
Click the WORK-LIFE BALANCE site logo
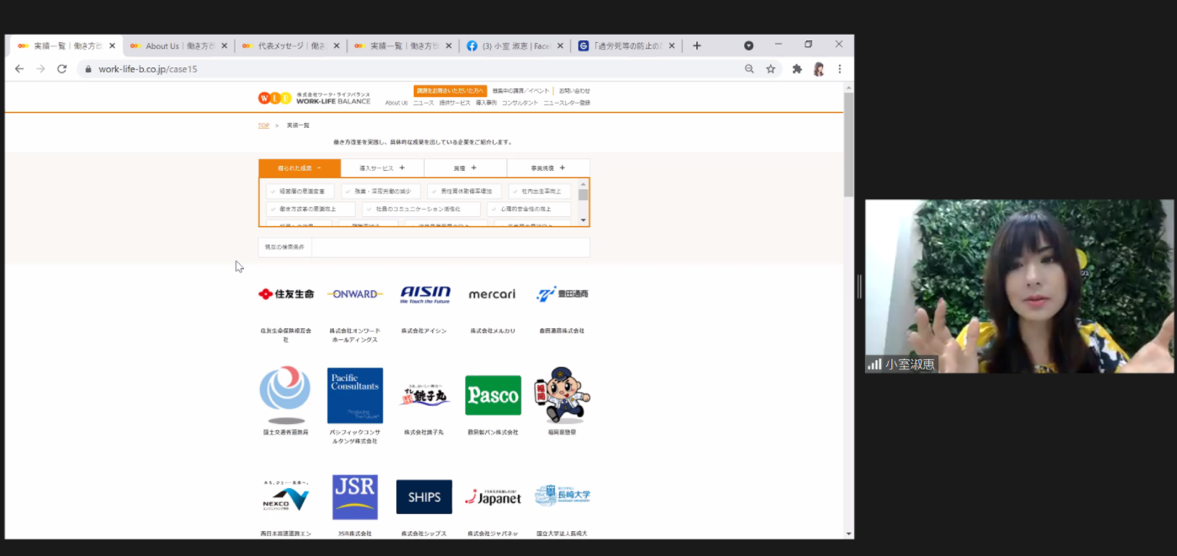click(315, 98)
